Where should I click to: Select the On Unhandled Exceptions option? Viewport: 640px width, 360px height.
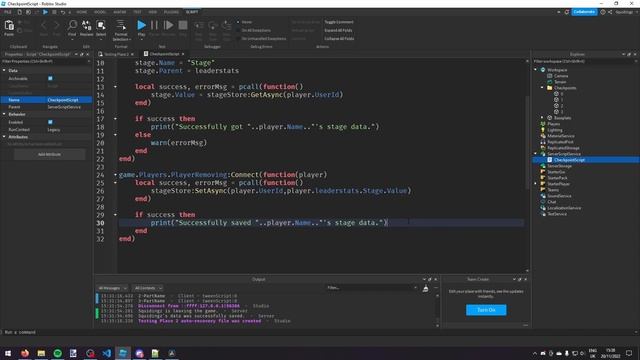click(261, 39)
